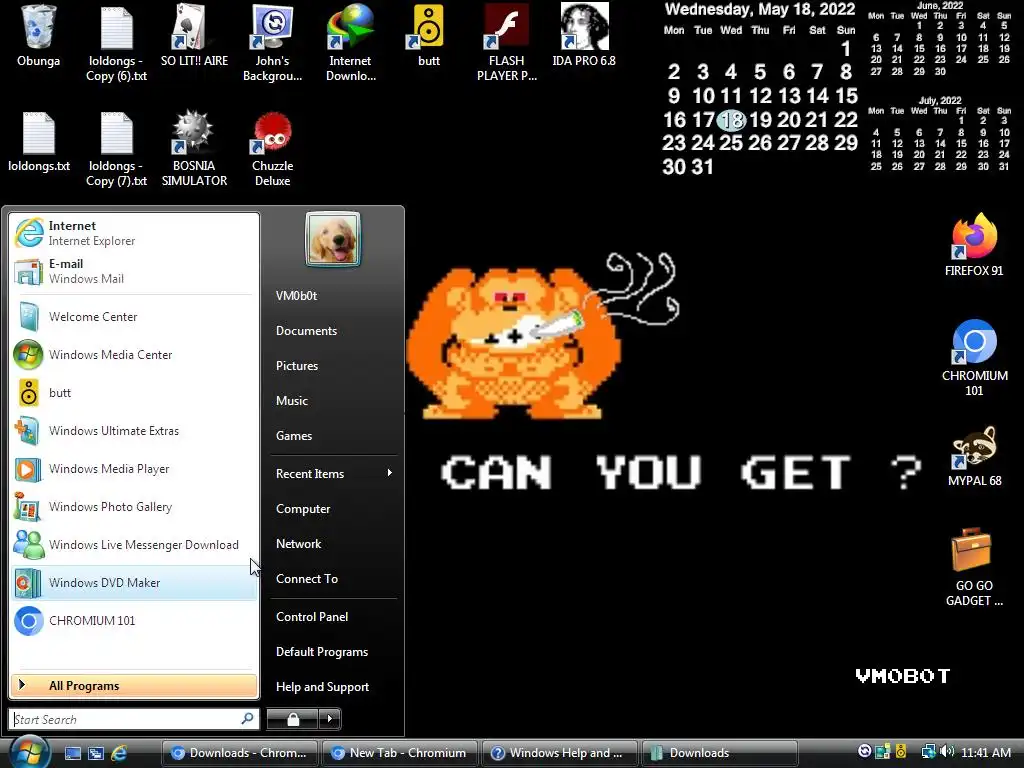The height and width of the screenshot is (768, 1024).
Task: Open Documents from Start menu
Action: (333, 331)
